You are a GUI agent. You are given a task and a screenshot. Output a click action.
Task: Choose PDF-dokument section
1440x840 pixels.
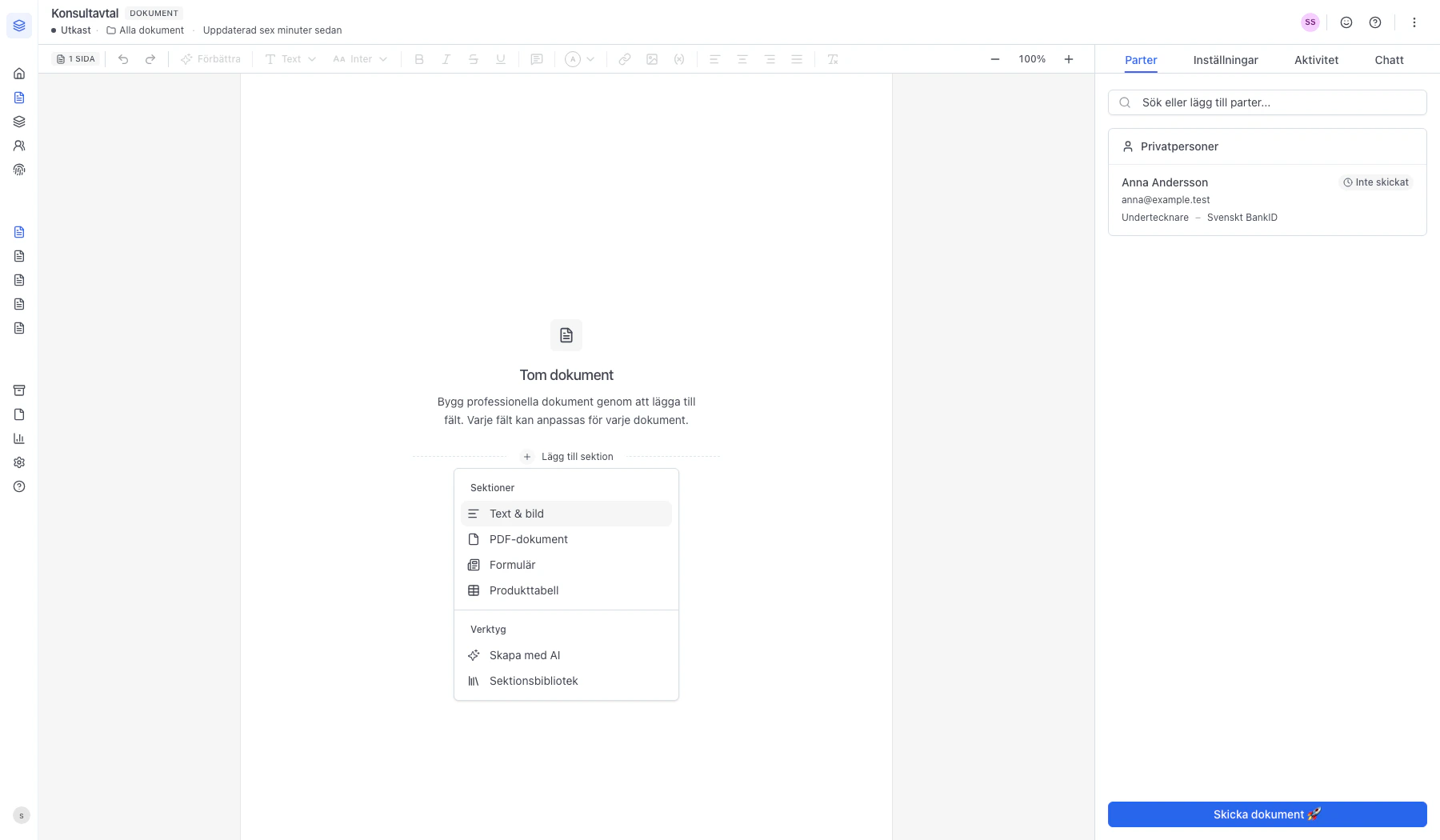click(x=566, y=539)
